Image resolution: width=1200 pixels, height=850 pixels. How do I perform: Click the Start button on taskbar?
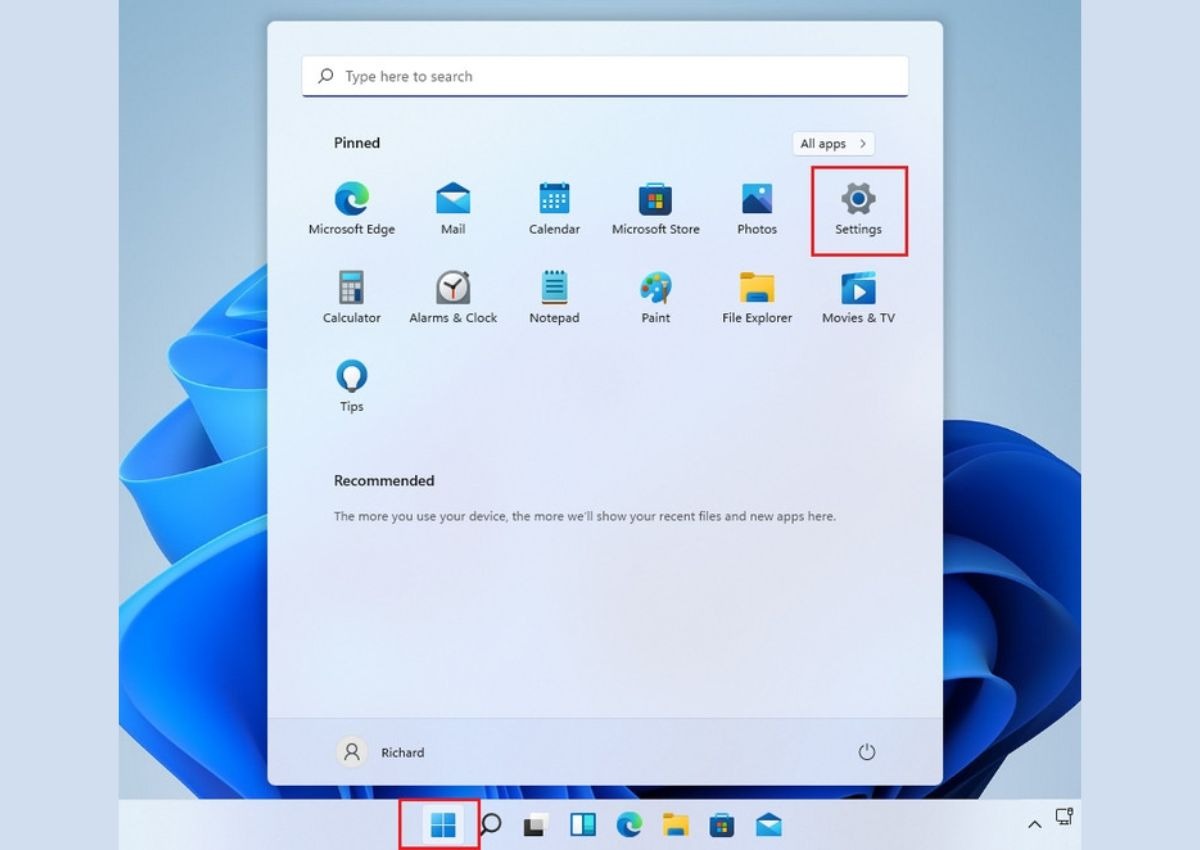(x=442, y=825)
